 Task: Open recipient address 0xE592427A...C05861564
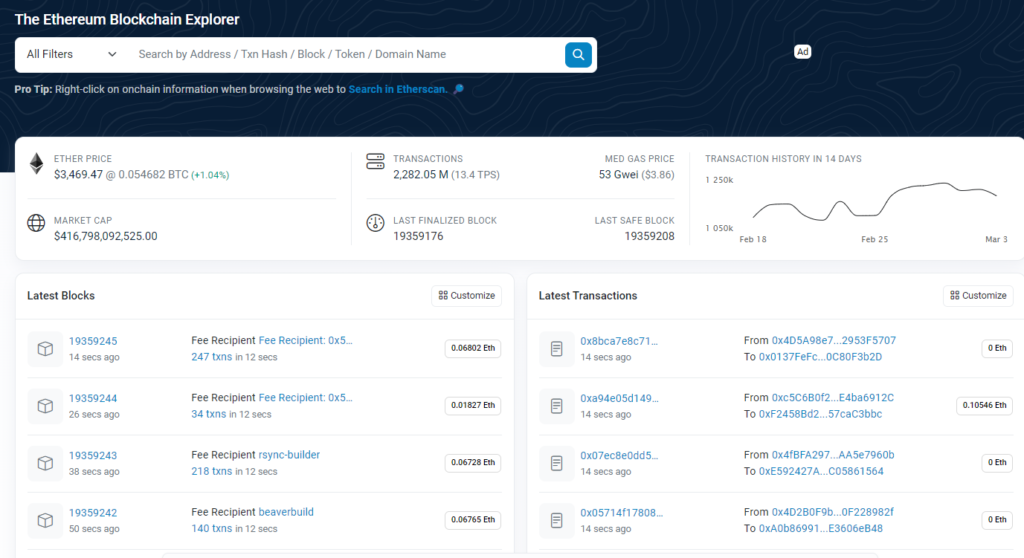[821, 471]
